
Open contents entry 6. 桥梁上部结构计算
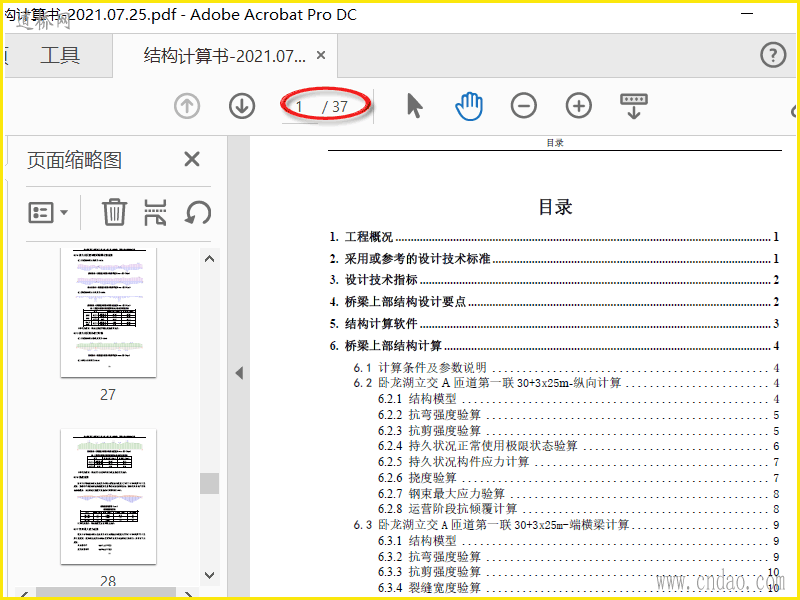pyautogui.click(x=554, y=345)
